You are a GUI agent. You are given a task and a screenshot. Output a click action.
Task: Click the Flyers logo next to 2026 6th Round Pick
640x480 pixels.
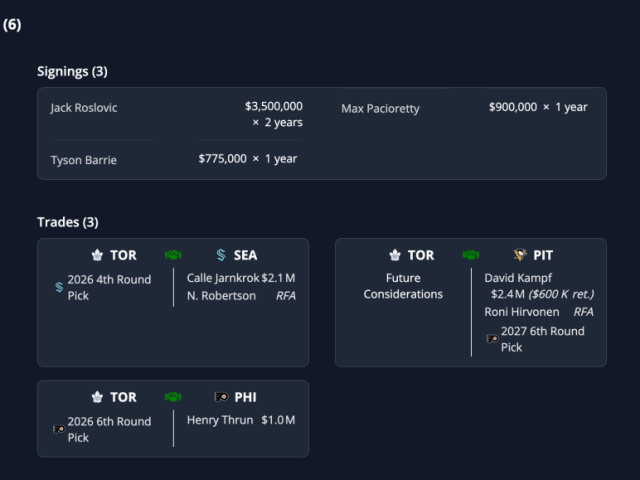click(59, 429)
